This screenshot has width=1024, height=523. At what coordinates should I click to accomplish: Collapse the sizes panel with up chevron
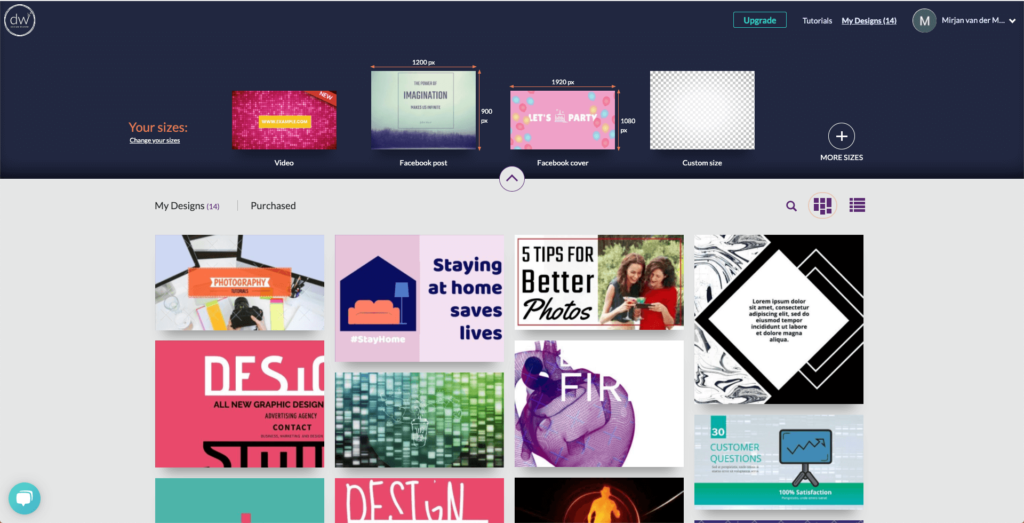click(x=512, y=178)
